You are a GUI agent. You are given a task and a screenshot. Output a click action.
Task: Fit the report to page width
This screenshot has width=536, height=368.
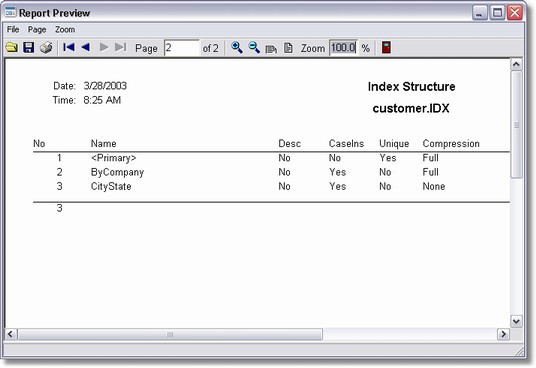point(271,48)
